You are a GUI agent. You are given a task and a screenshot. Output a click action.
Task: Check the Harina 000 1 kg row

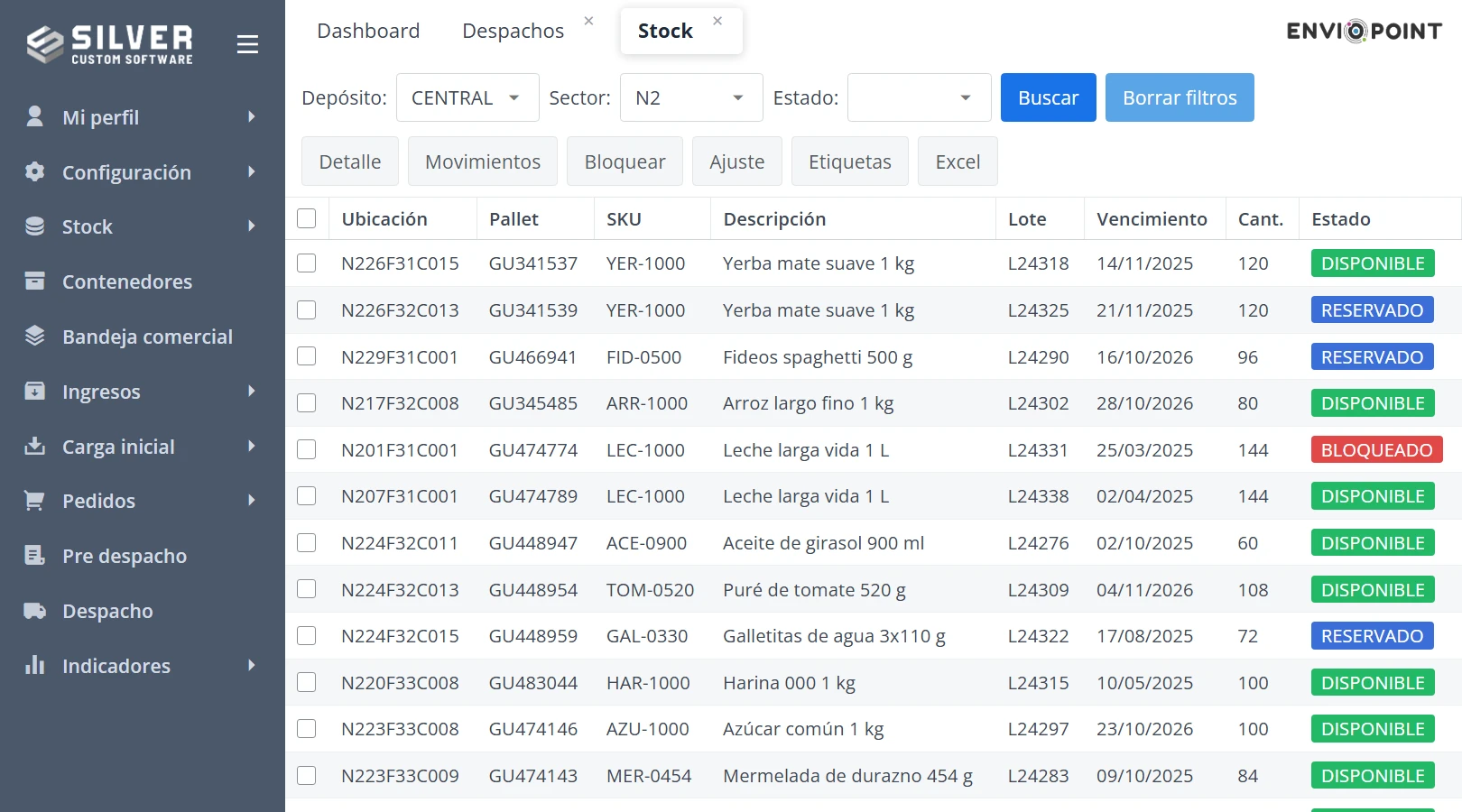[307, 682]
